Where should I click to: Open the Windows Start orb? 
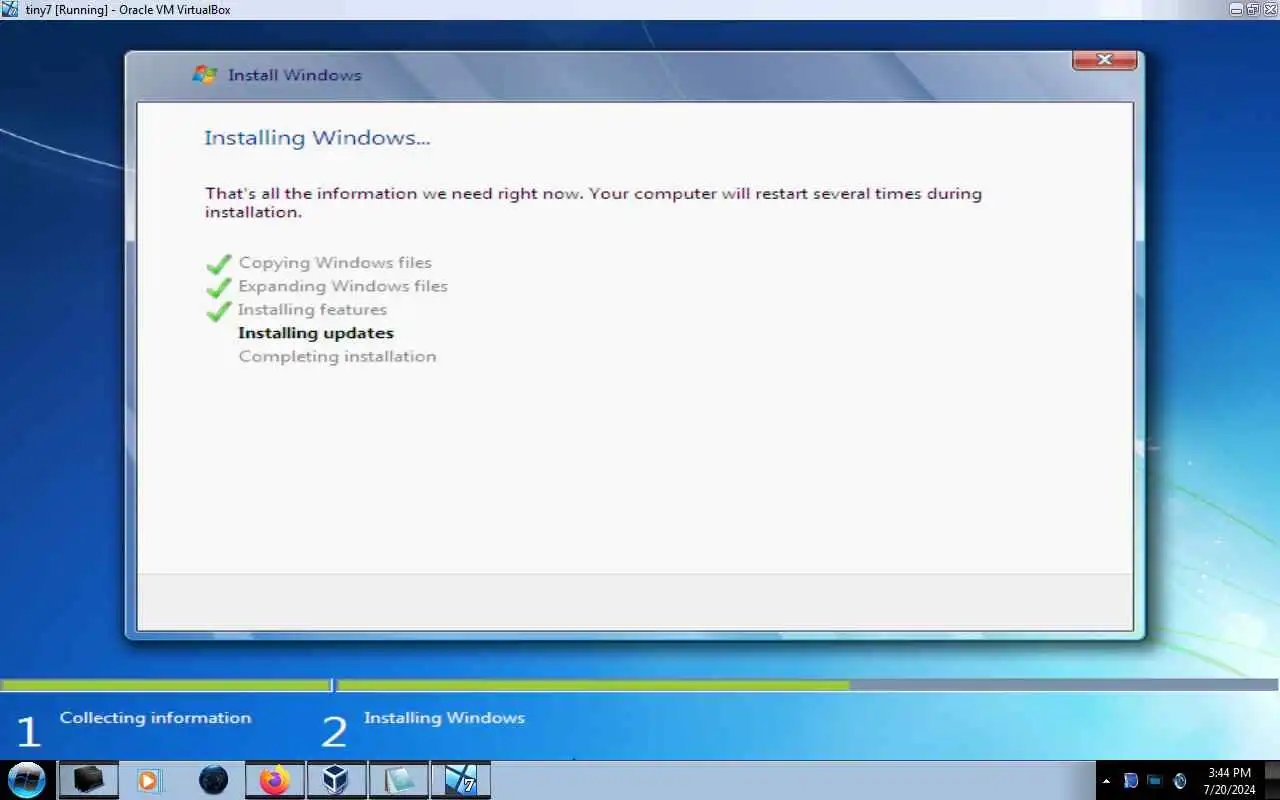click(x=26, y=780)
